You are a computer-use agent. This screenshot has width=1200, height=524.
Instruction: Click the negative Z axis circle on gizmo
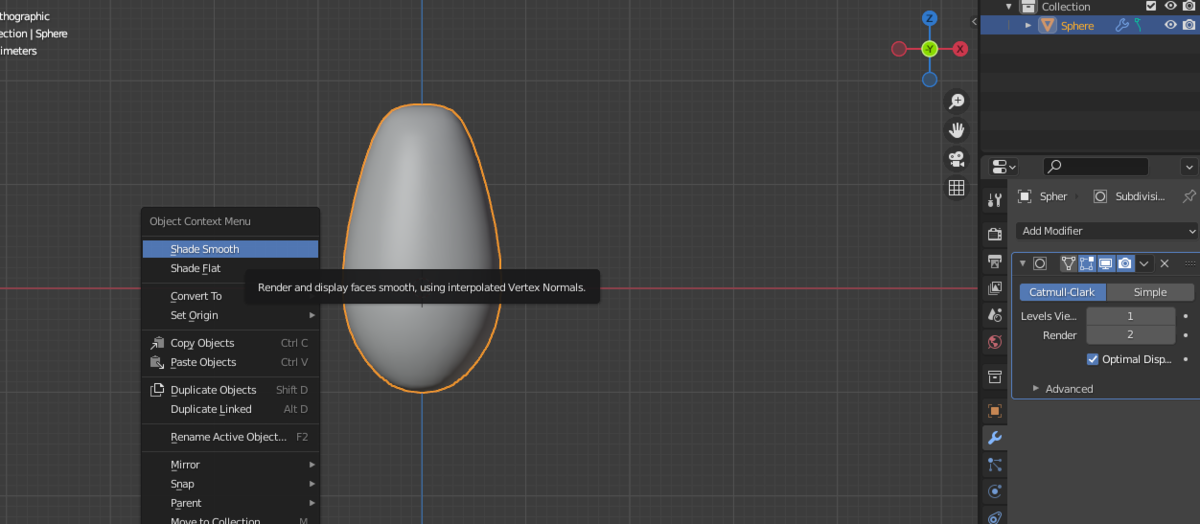tap(929, 79)
